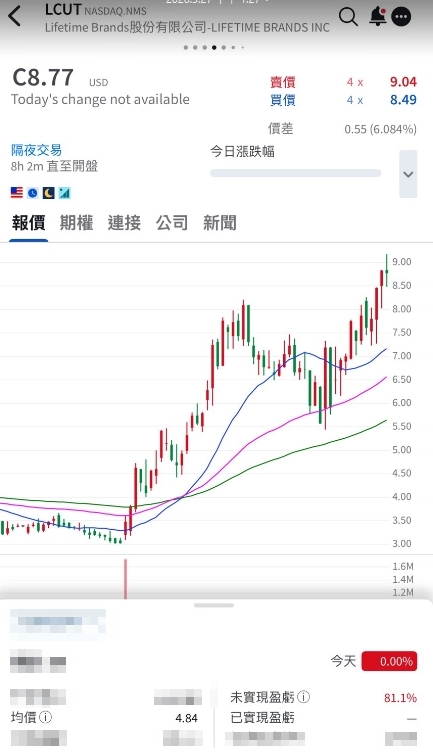Tap the moon overnight icon
This screenshot has height=753, width=433.
pyautogui.click(x=48, y=193)
